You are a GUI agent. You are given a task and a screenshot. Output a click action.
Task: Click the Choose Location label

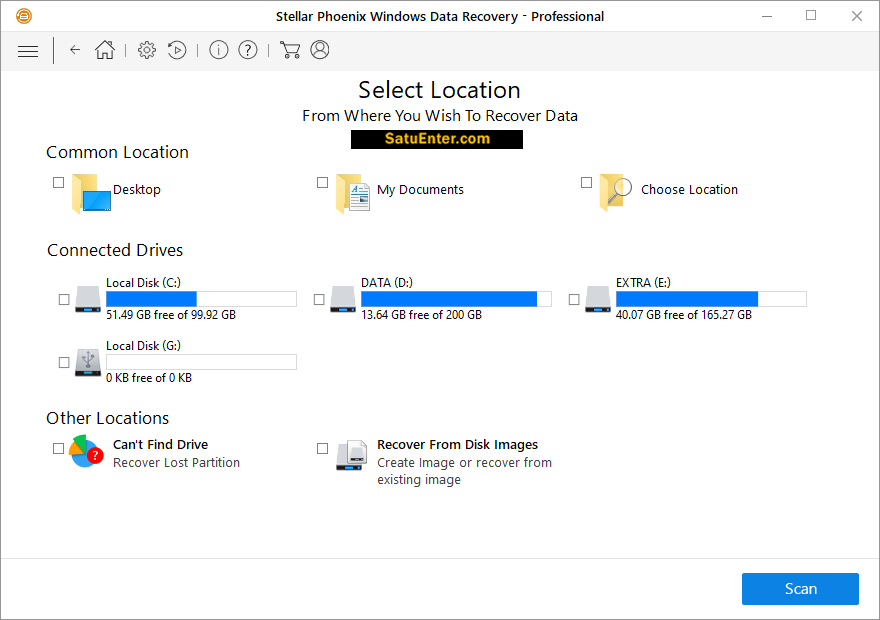(689, 190)
